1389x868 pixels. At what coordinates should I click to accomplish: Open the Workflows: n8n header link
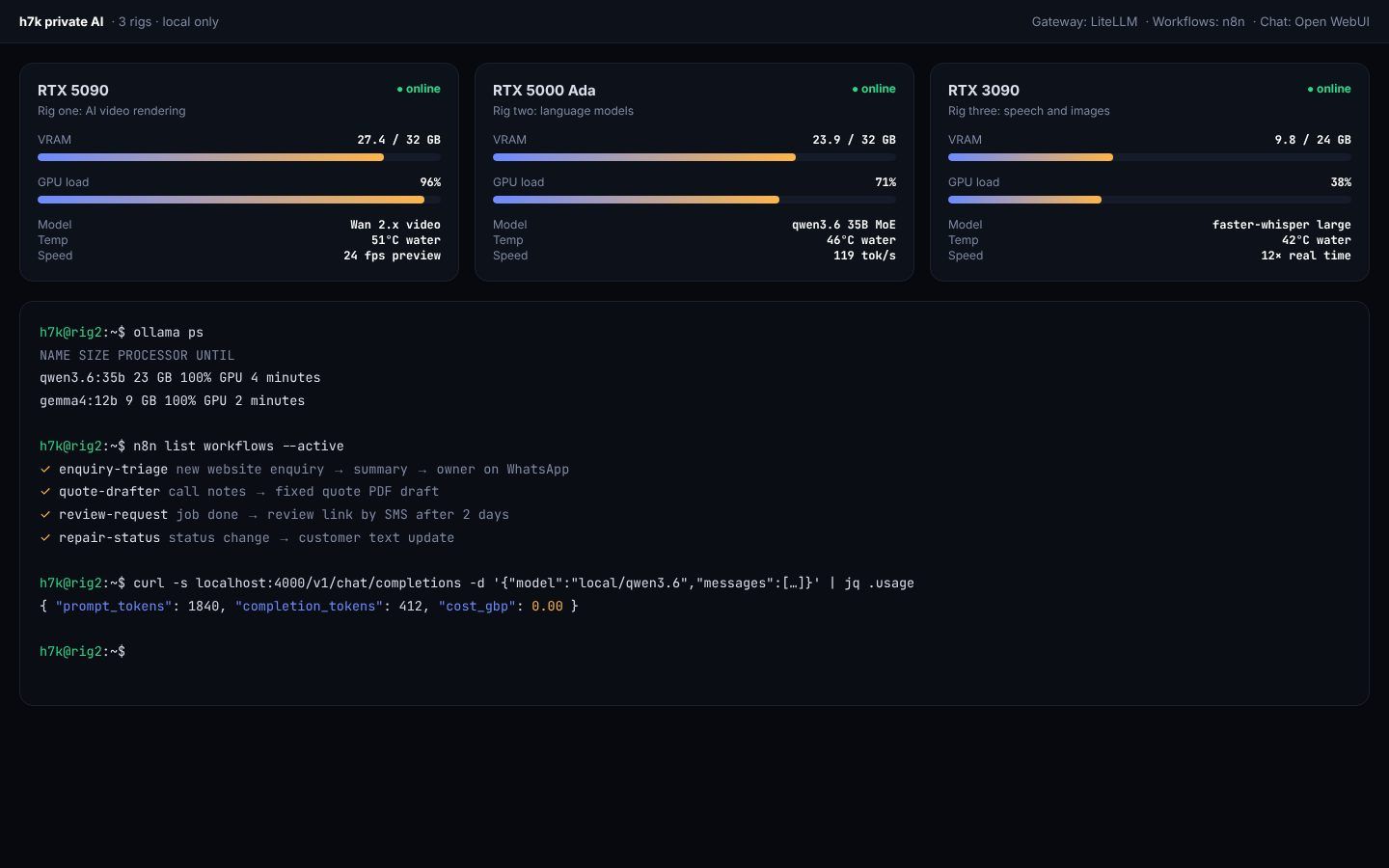[x=1198, y=21]
